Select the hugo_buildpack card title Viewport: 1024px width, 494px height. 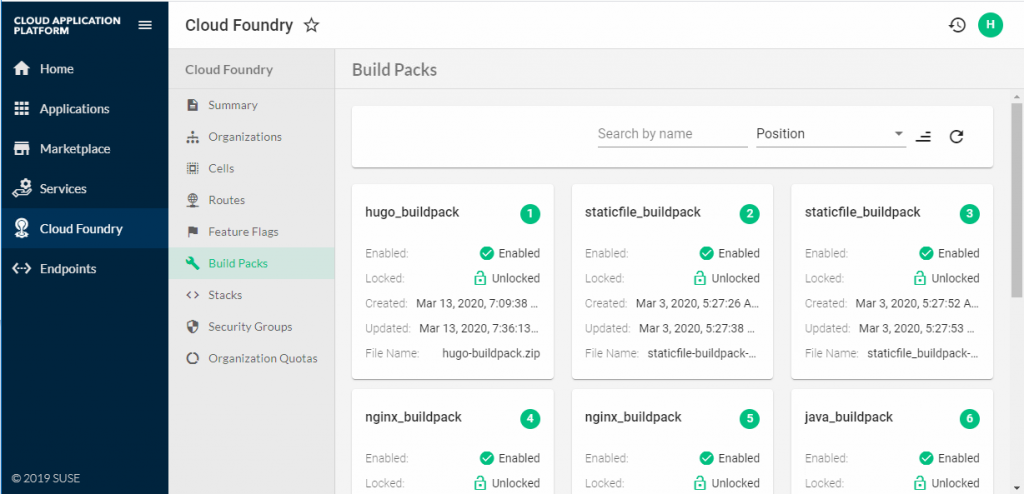[x=412, y=212]
